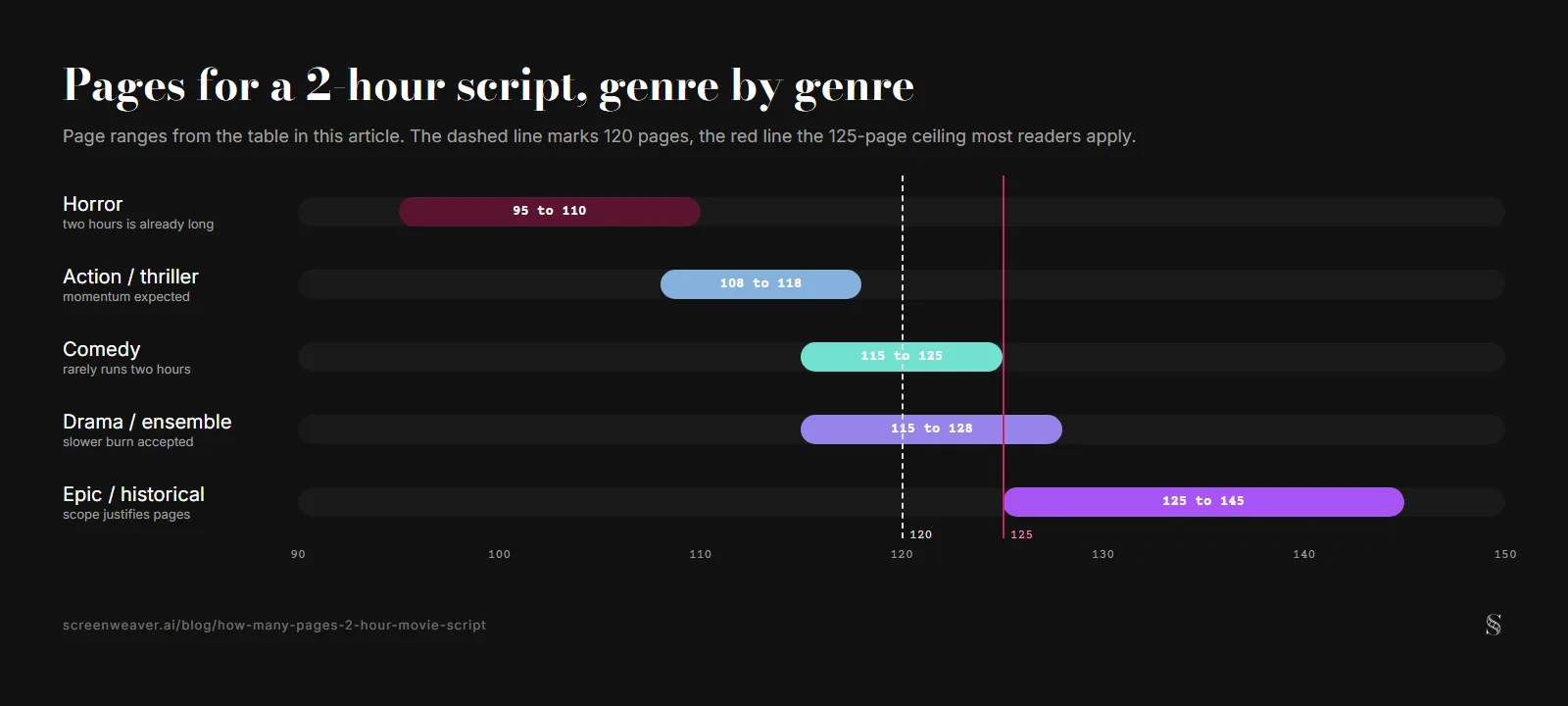Click the '100' axis tick label
This screenshot has width=1568, height=706.
click(x=499, y=554)
